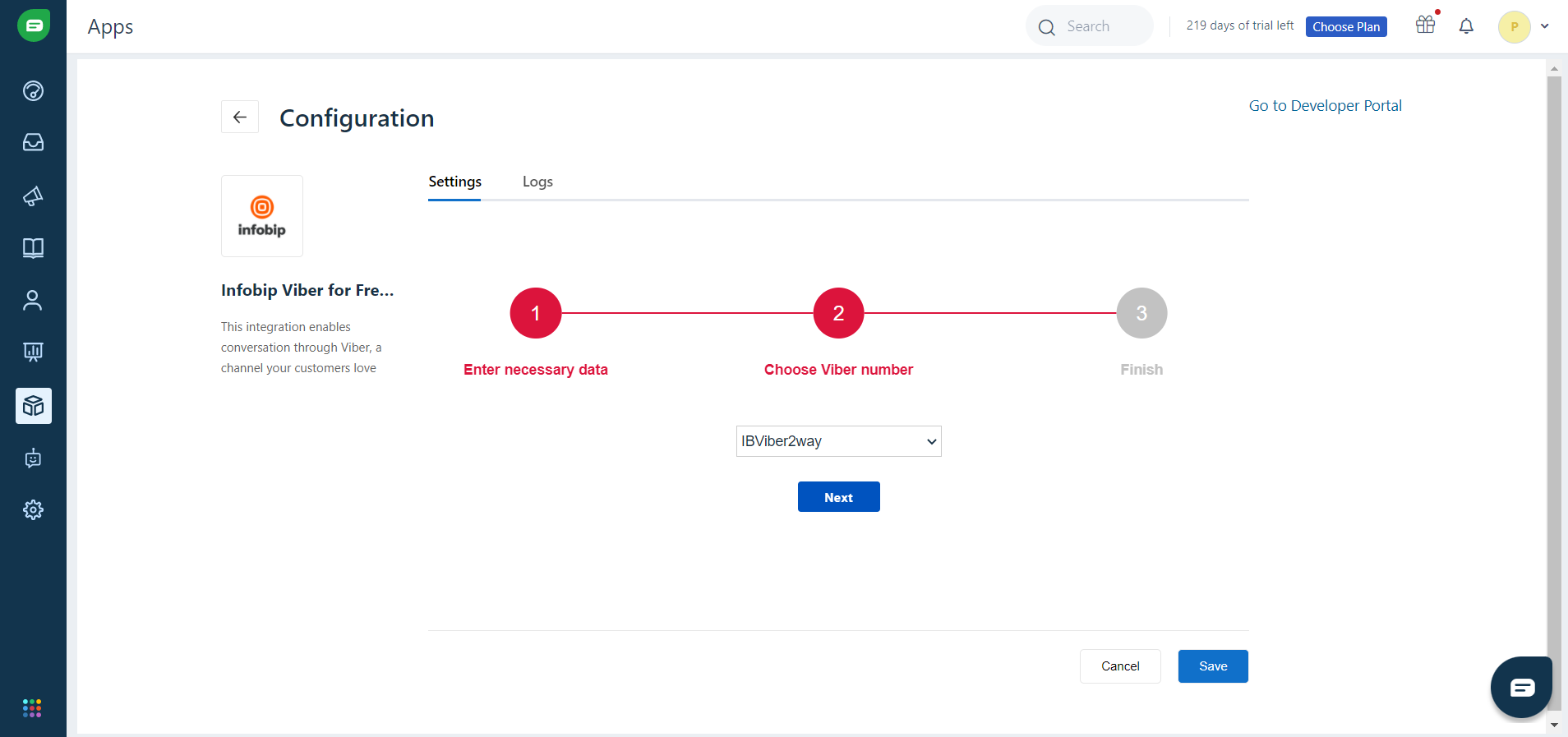Select the Settings tab
Image resolution: width=1568 pixels, height=737 pixels.
[x=454, y=182]
